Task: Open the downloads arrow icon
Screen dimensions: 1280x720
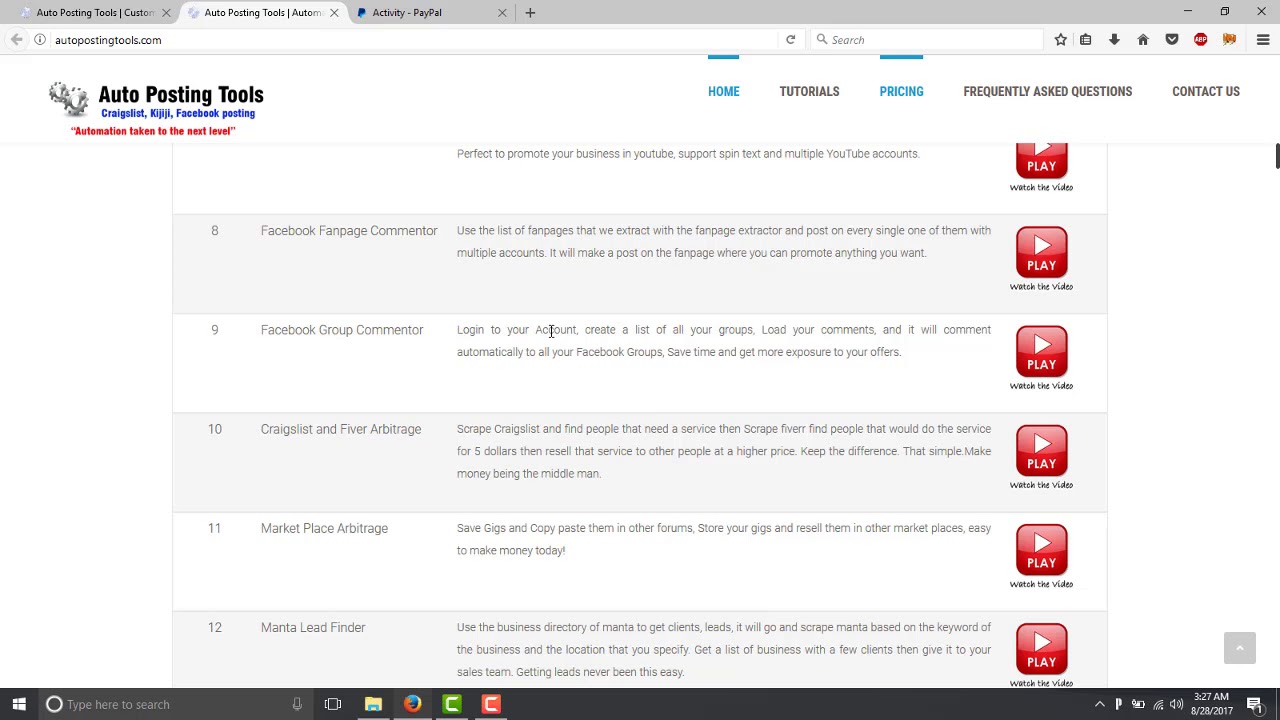Action: pos(1114,40)
